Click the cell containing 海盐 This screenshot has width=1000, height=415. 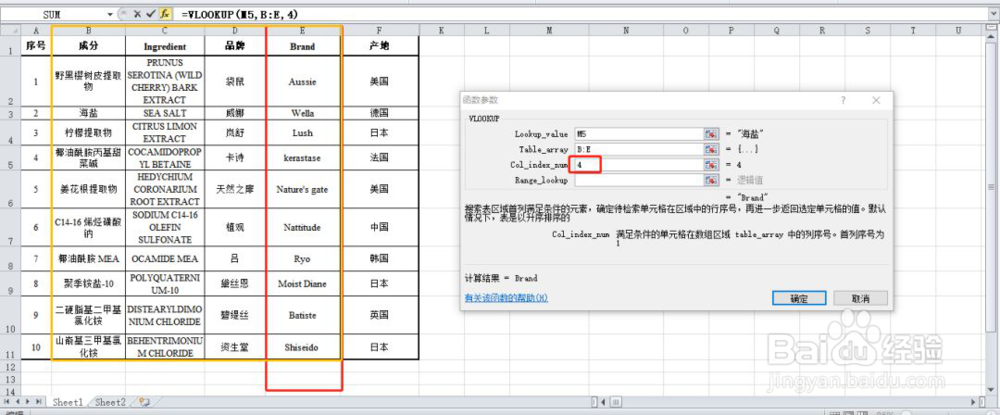point(88,113)
